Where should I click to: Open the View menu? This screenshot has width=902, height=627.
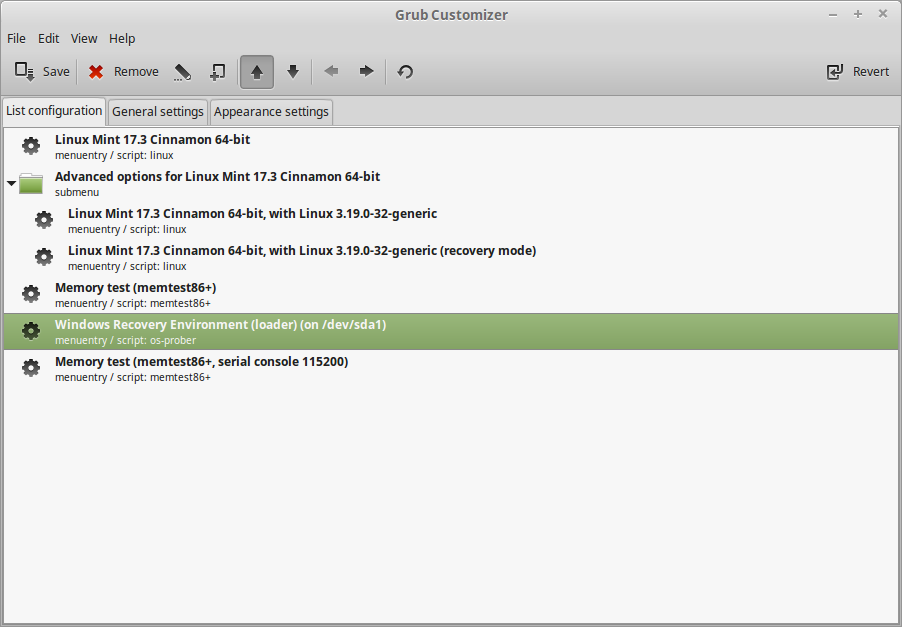84,39
